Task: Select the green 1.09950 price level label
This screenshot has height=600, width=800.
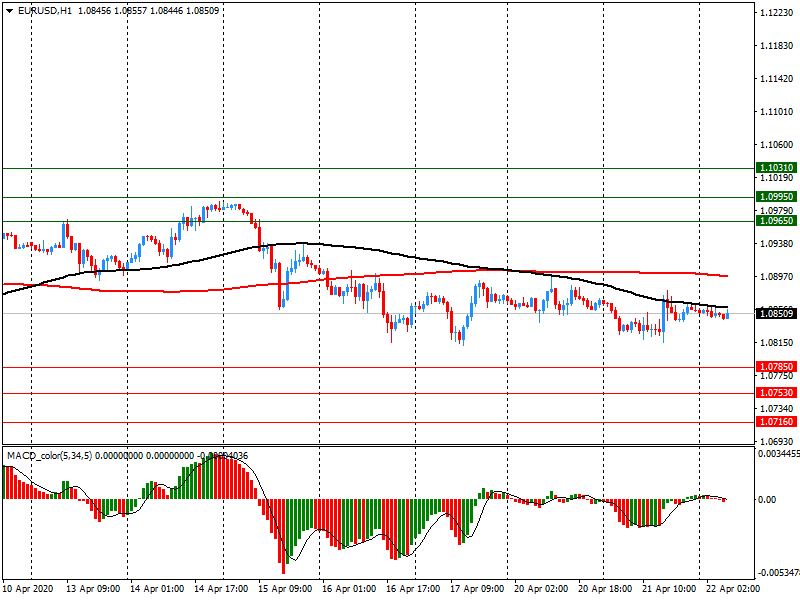Action: [777, 197]
